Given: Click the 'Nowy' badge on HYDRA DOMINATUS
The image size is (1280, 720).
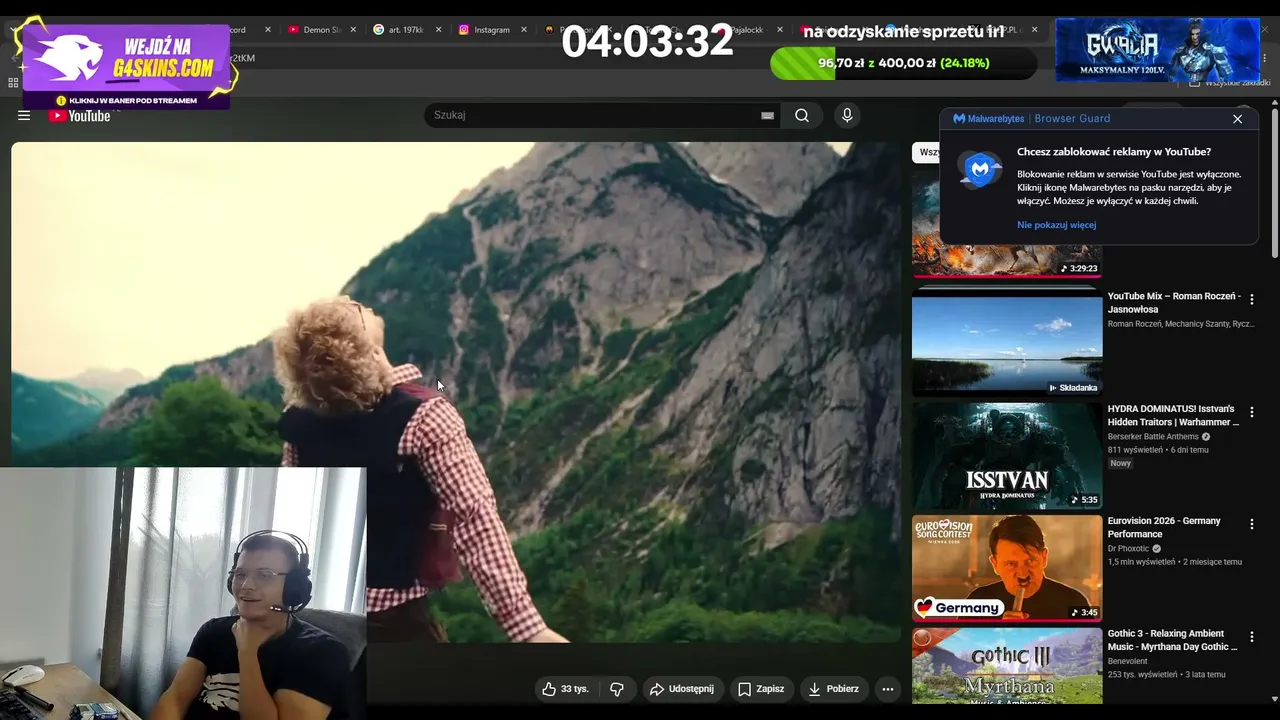Looking at the screenshot, I should 1120,463.
